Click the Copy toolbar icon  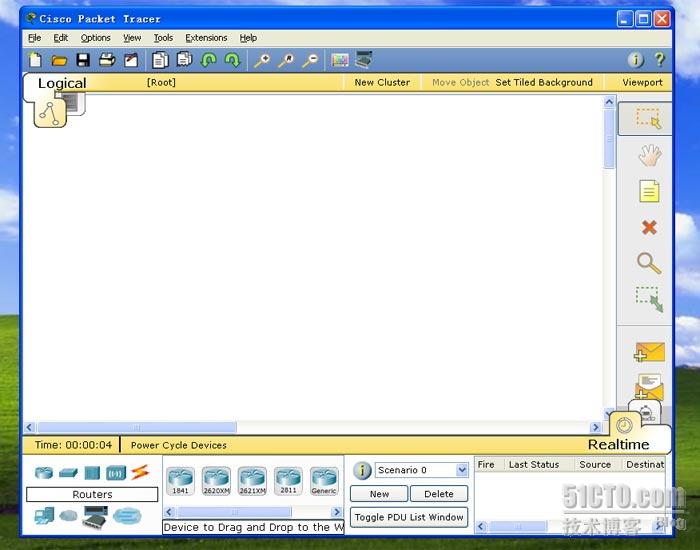(160, 60)
